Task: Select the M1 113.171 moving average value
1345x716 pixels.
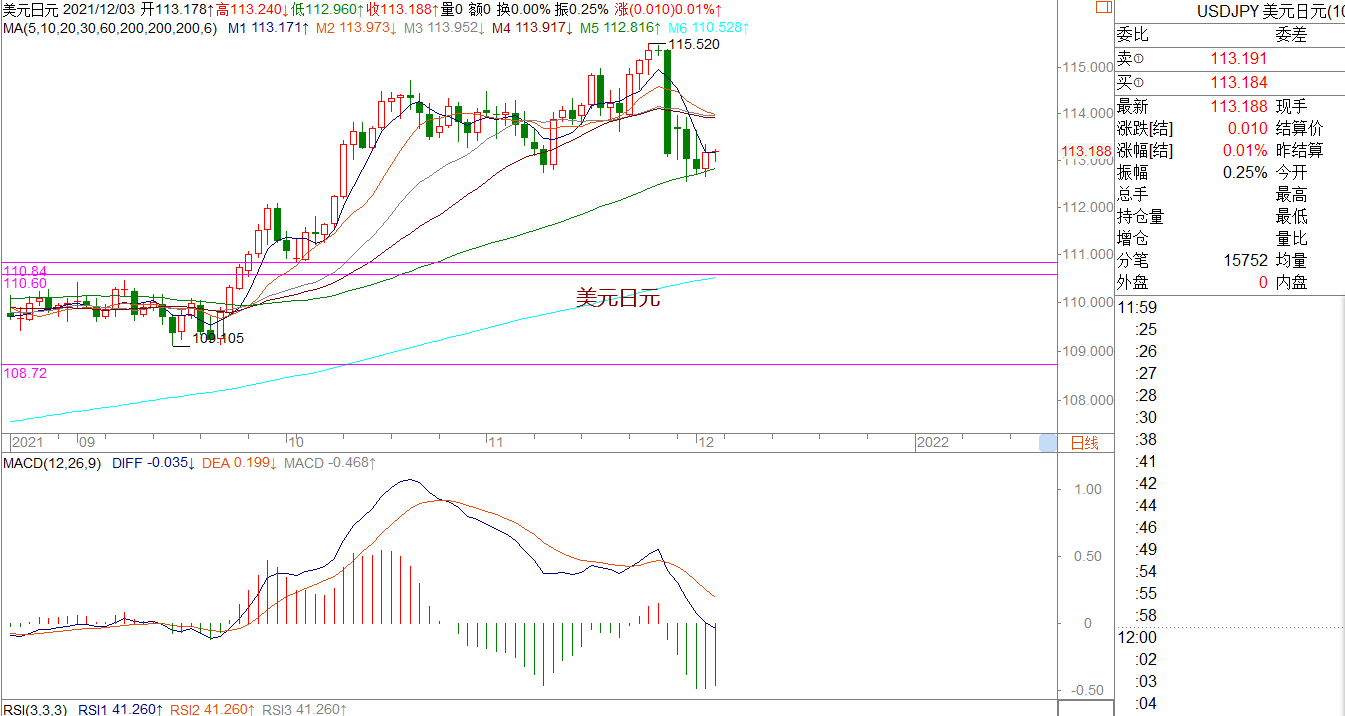Action: (269, 27)
